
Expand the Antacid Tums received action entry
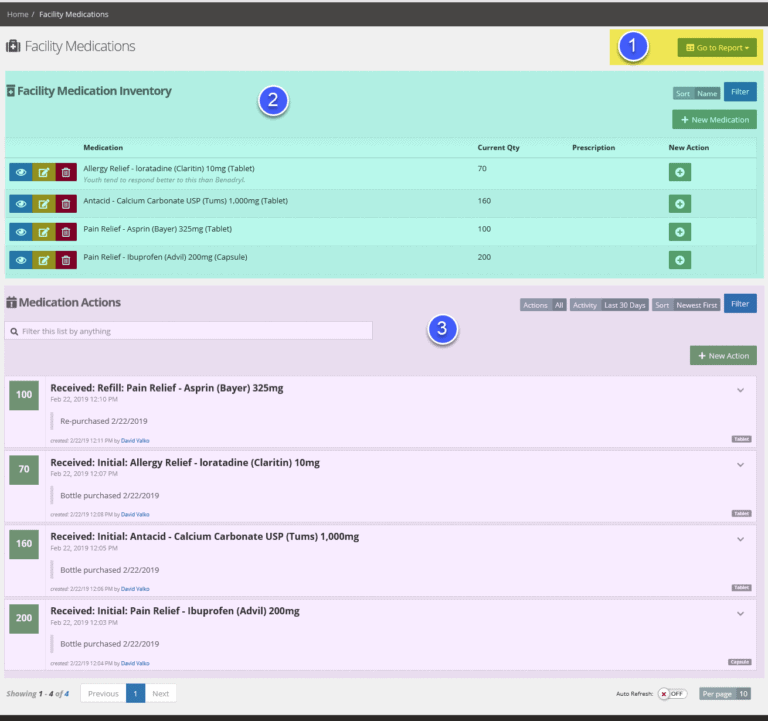point(740,539)
